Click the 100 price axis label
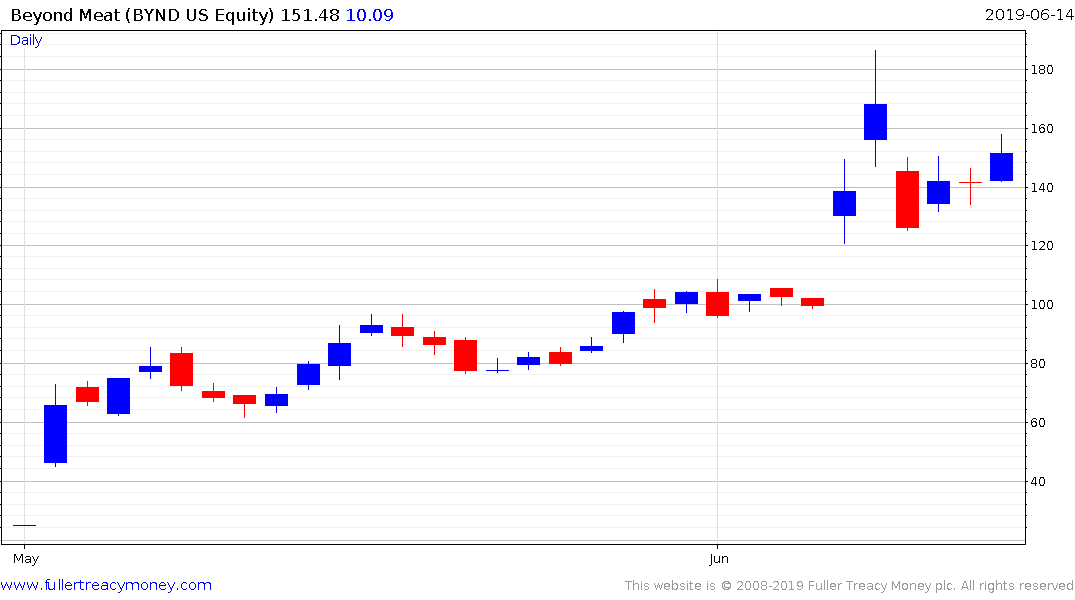Image resolution: width=1075 pixels, height=600 pixels. 1042,305
